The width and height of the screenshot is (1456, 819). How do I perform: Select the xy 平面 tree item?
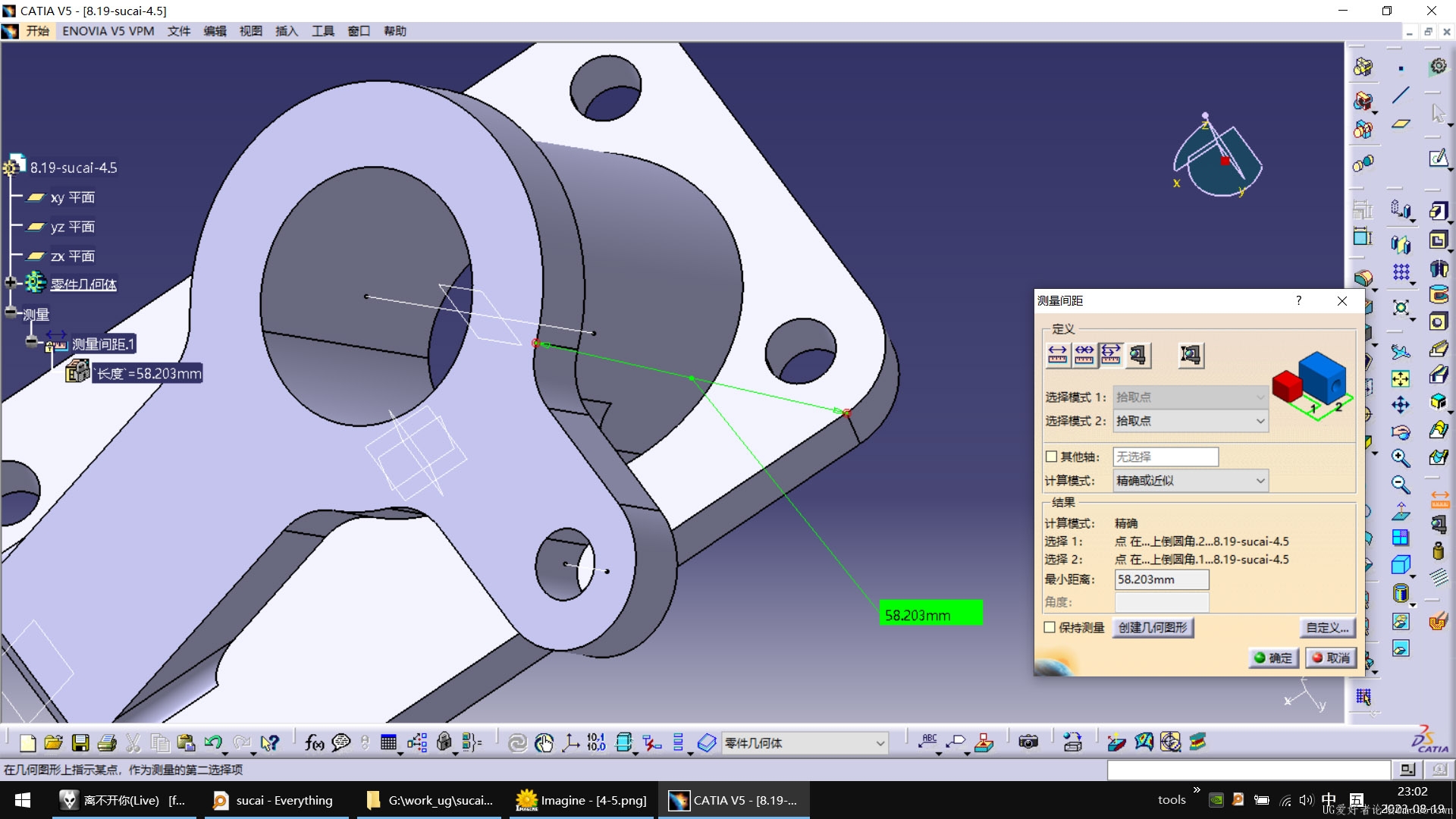point(73,197)
